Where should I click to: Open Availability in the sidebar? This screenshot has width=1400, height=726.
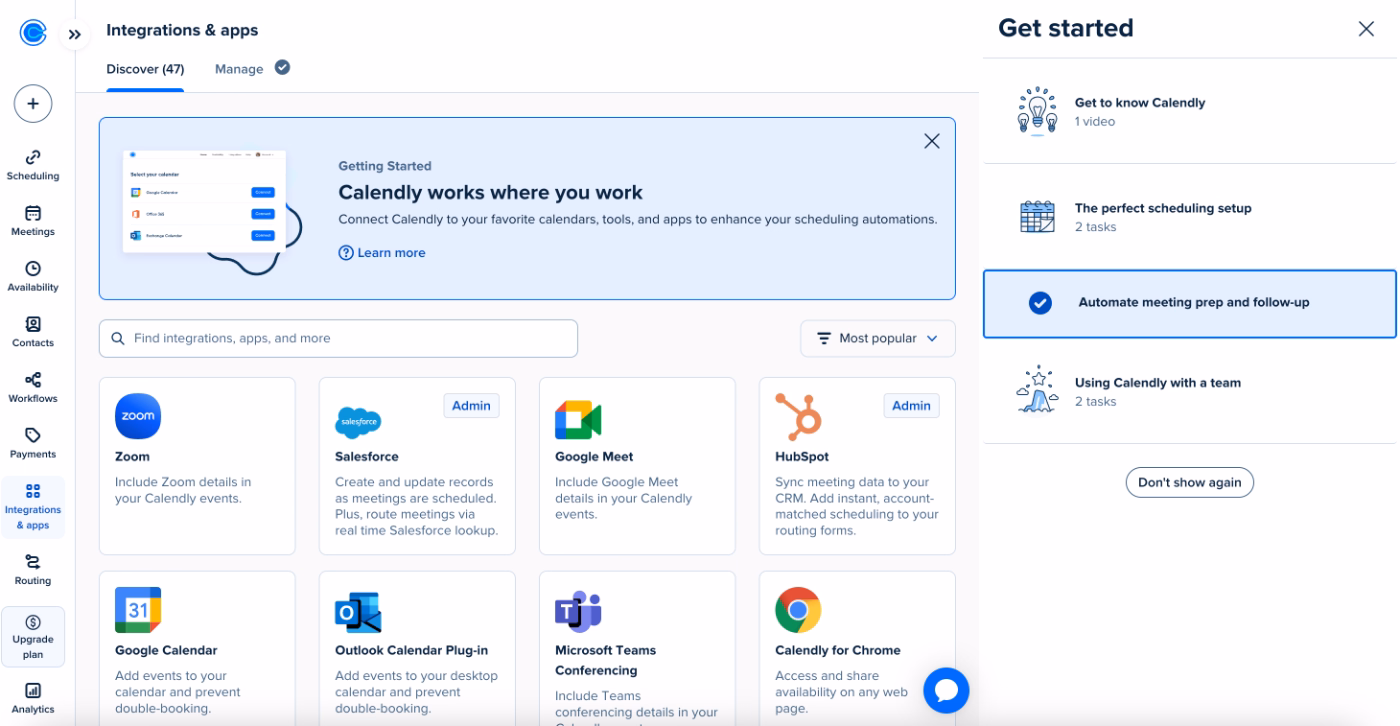pos(33,276)
